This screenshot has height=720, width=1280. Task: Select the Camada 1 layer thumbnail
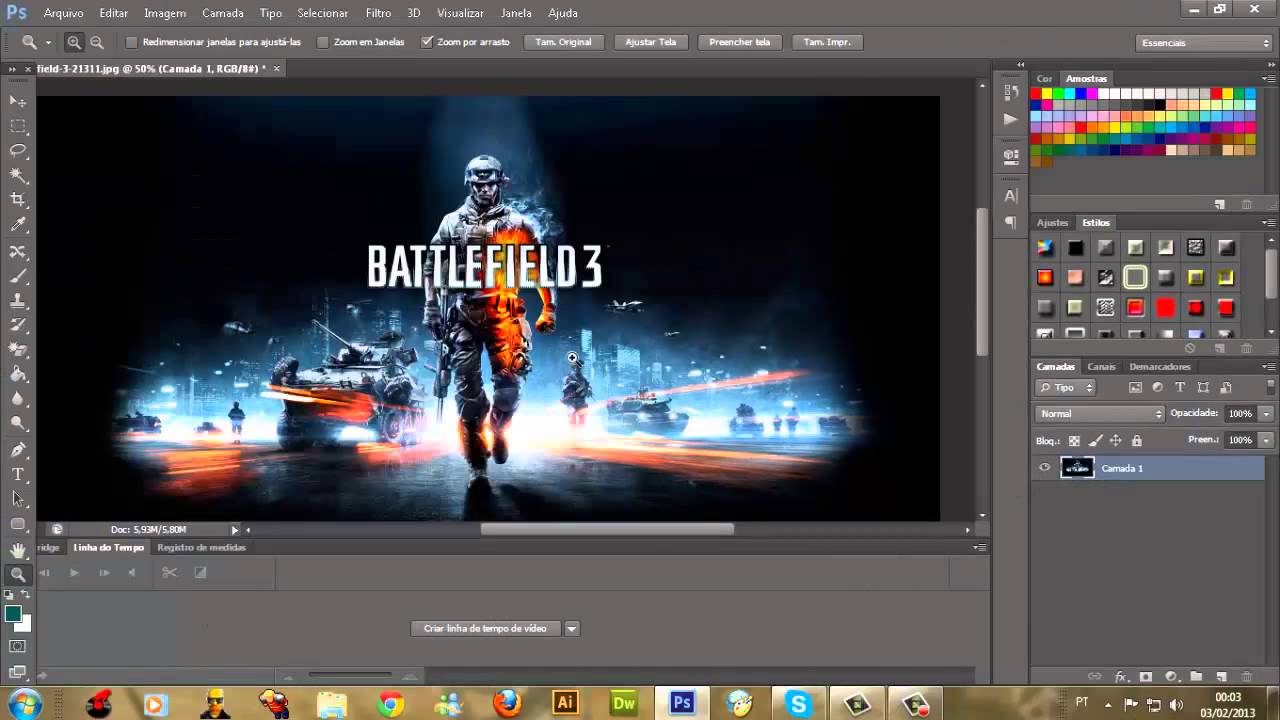pos(1077,467)
